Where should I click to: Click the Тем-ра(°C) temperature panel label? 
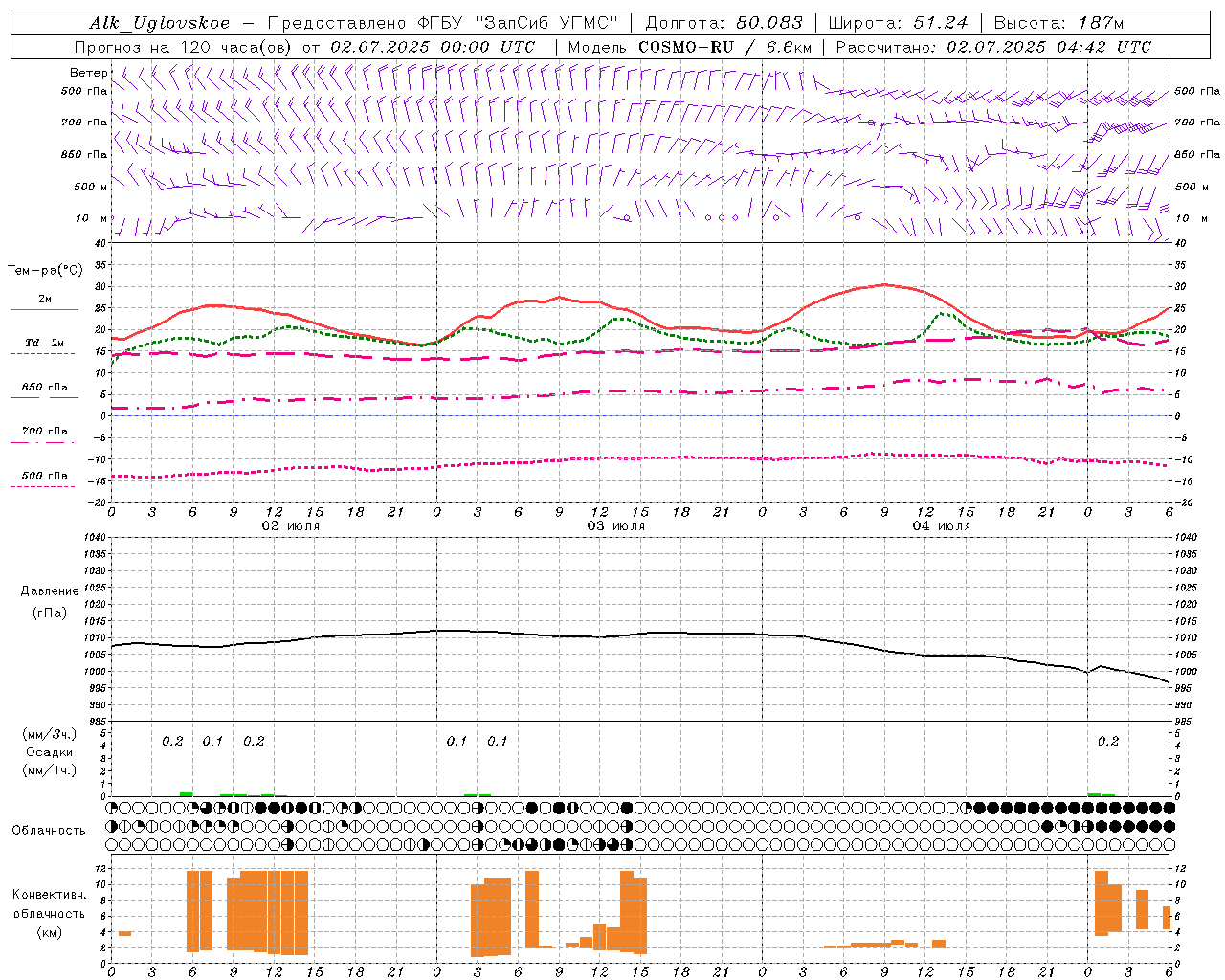(x=45, y=271)
